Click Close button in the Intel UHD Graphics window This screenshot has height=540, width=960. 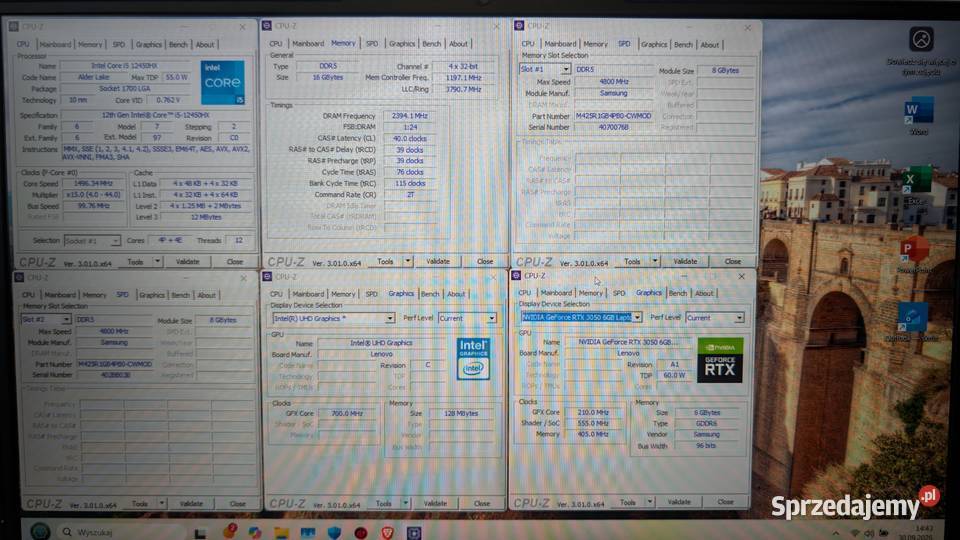(482, 503)
